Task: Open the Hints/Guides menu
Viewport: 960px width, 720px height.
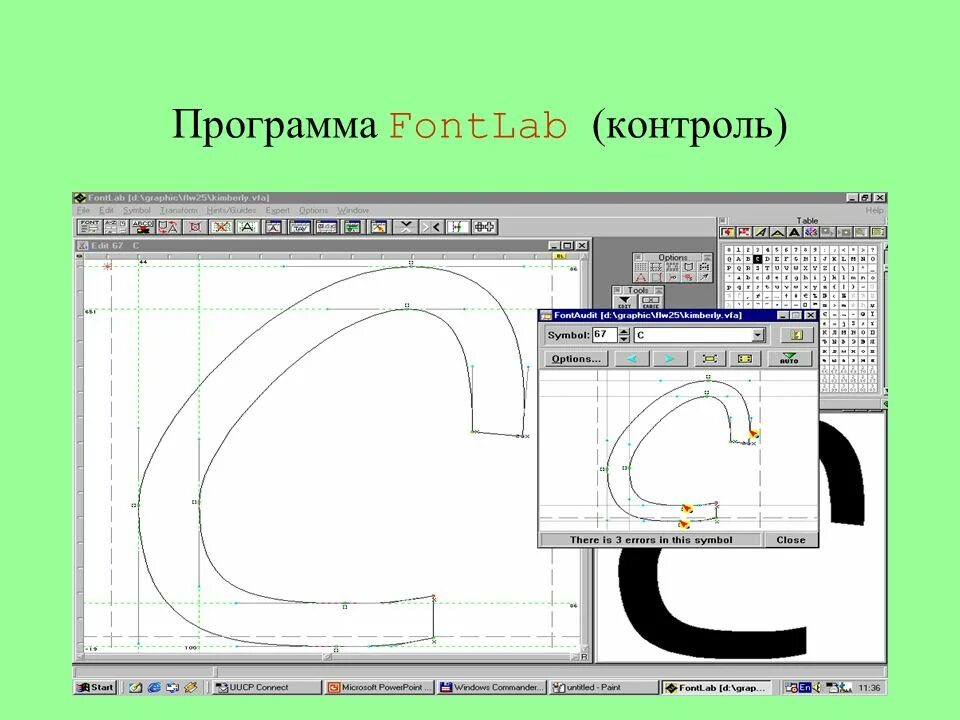Action: click(231, 210)
